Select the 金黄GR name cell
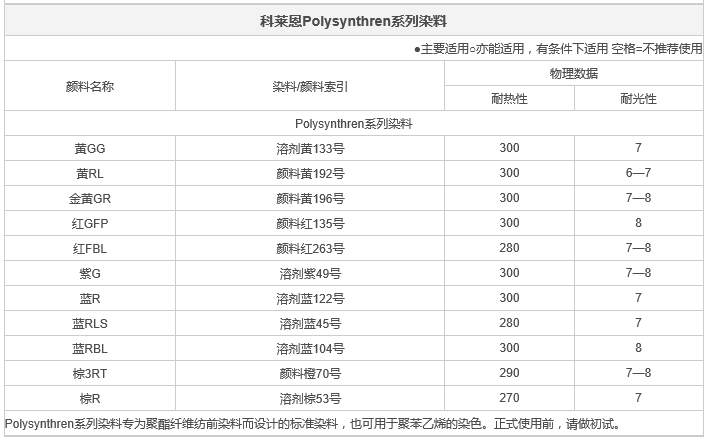705x437 pixels. coord(90,199)
